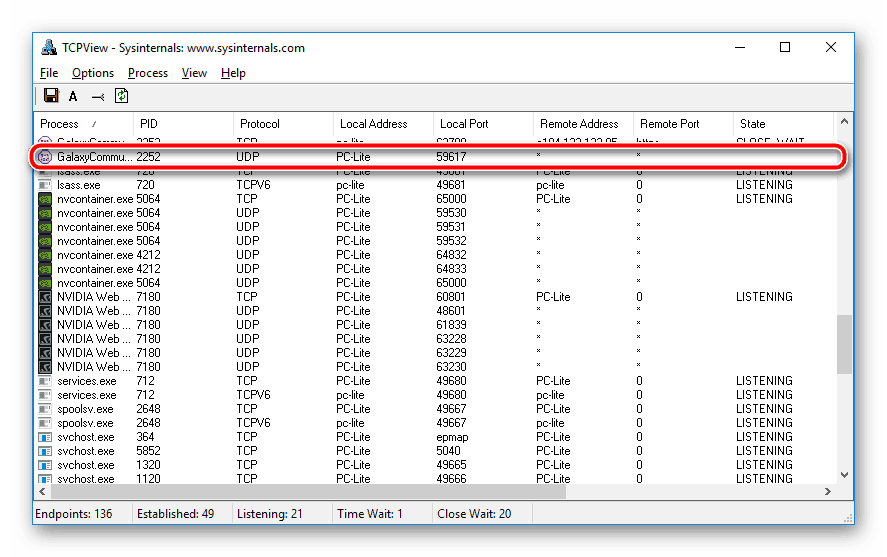The image size is (887, 557).
Task: Click the vertical scrollbar down arrow
Action: [845, 476]
